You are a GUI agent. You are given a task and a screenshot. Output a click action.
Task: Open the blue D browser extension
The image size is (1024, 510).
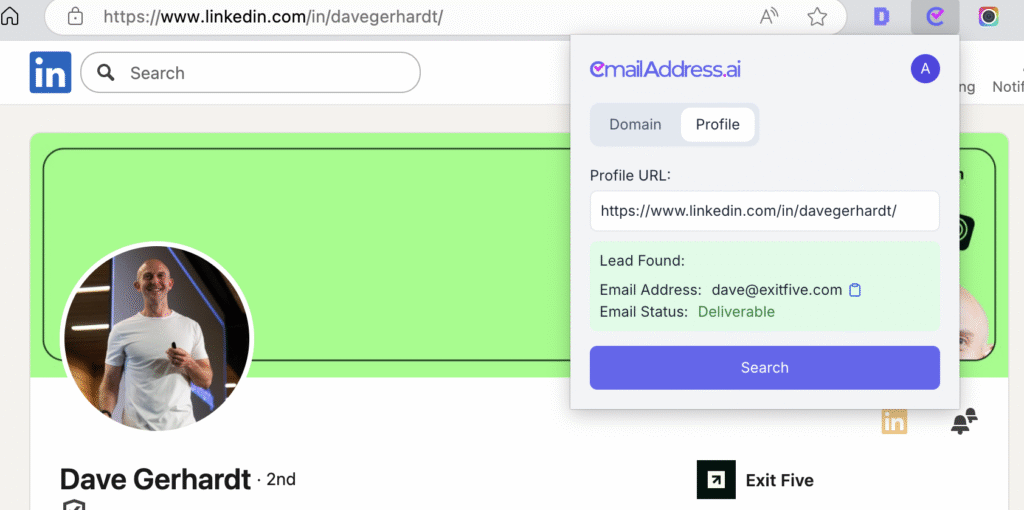tap(882, 17)
